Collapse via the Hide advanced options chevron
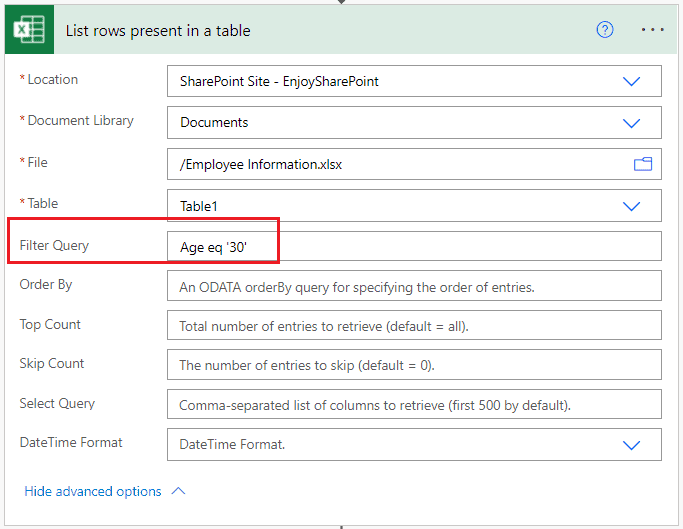Viewport: 683px width, 529px height. [178, 491]
